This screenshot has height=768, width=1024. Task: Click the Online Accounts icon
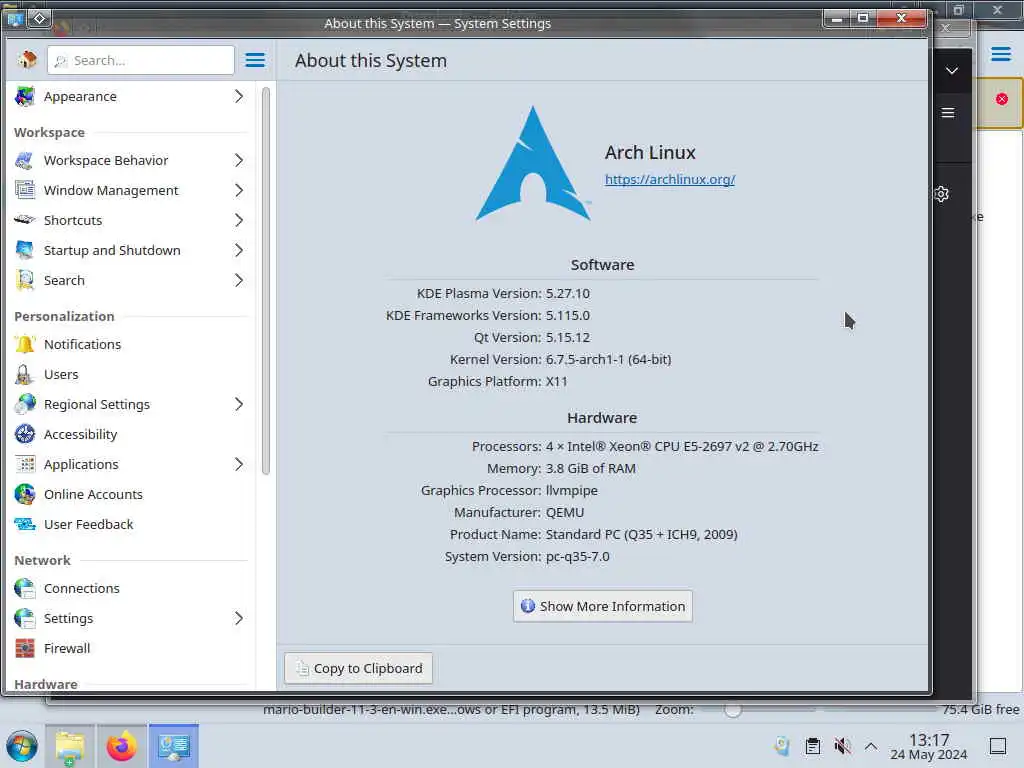coord(25,494)
